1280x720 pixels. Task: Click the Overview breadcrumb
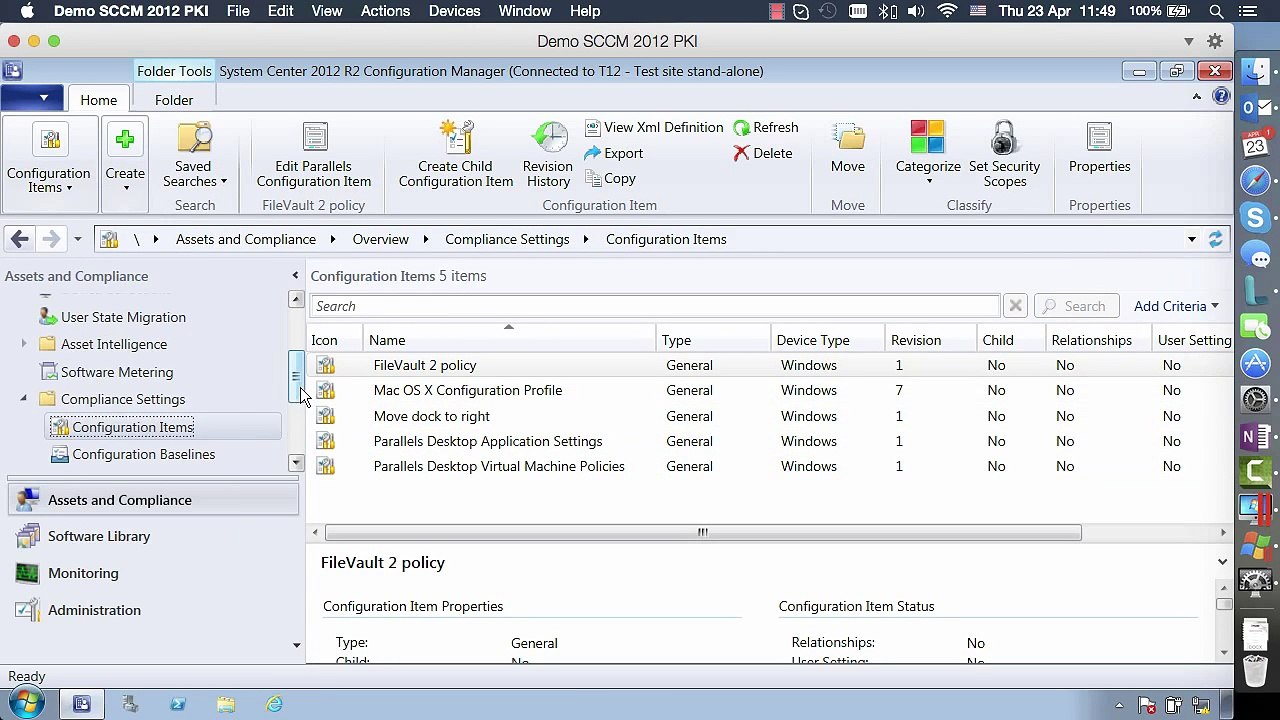pyautogui.click(x=380, y=239)
